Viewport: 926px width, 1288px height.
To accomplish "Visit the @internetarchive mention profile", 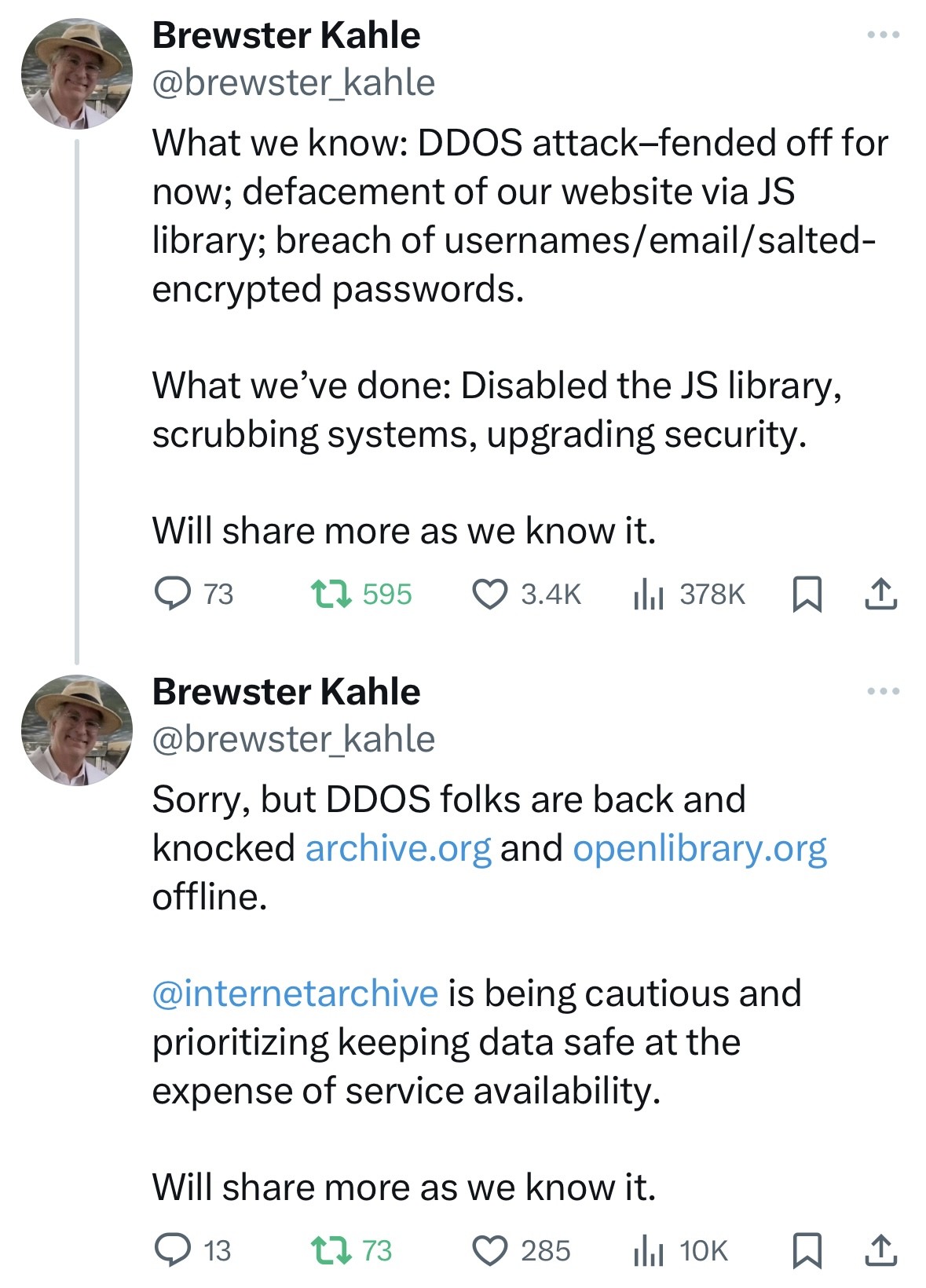I will click(295, 993).
